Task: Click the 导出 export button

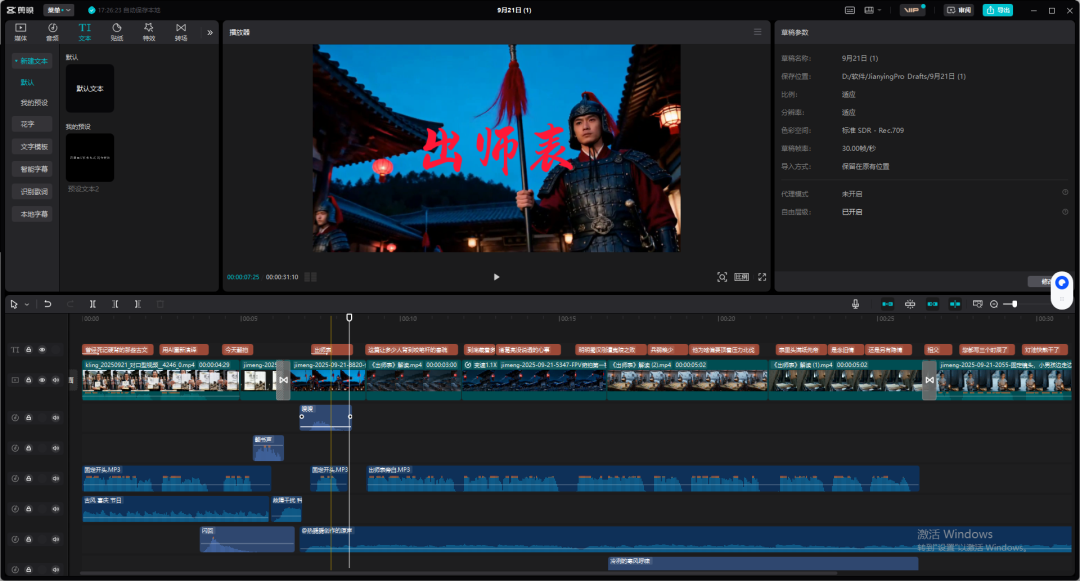Action: coord(997,10)
